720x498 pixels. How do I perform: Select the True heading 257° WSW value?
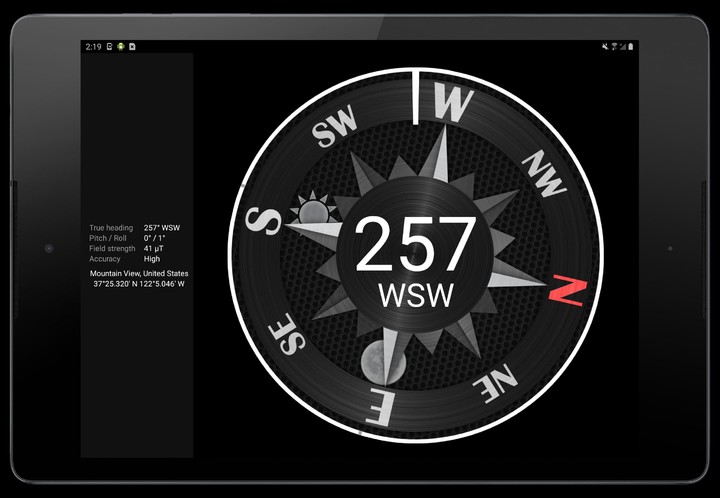point(162,228)
